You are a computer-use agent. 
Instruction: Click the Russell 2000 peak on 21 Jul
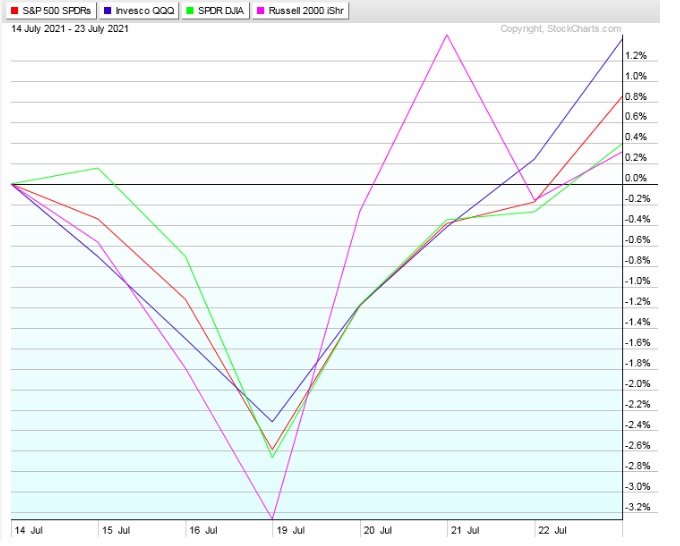(447, 35)
